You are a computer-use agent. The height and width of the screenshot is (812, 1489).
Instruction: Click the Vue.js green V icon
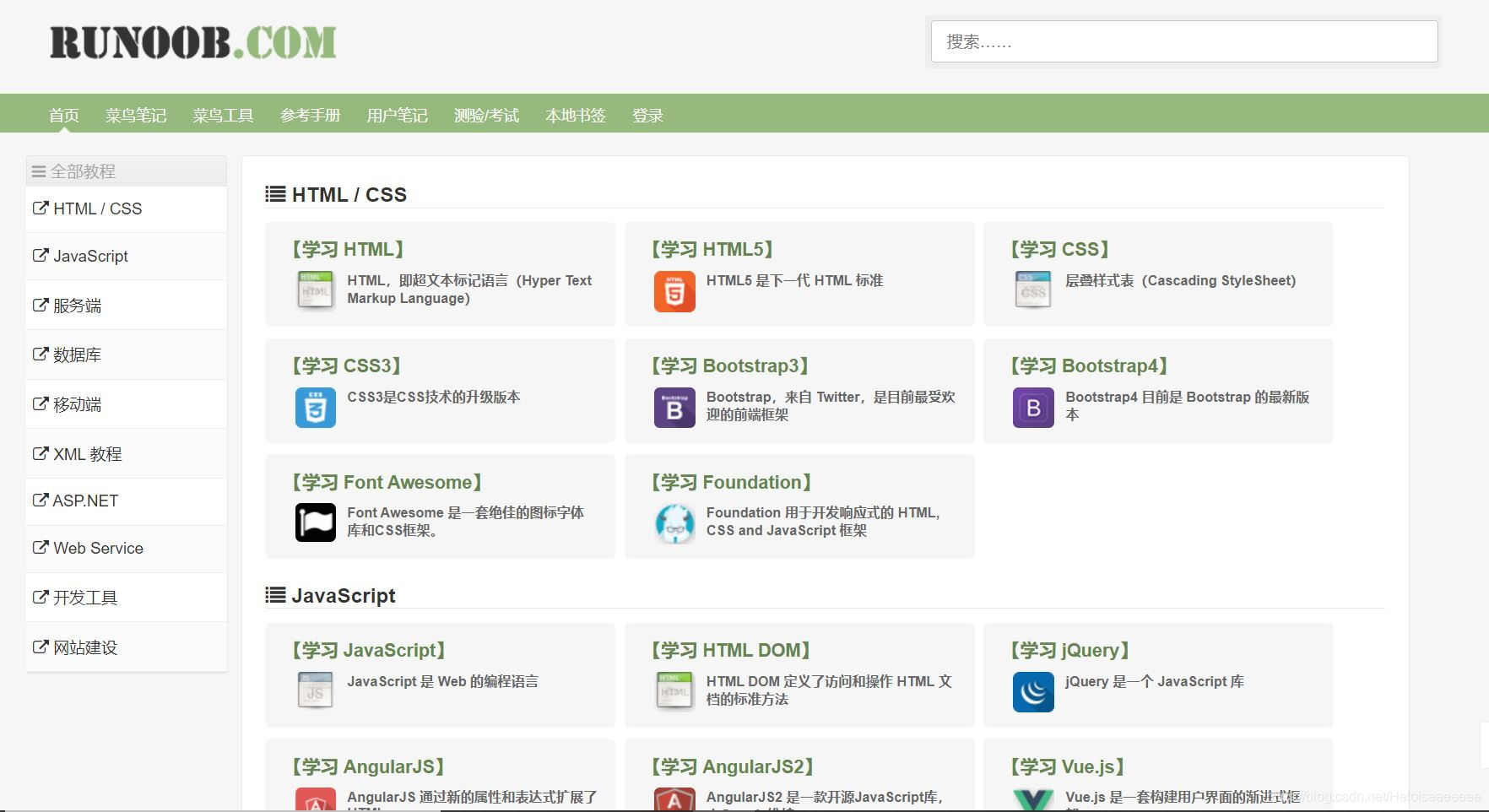pyautogui.click(x=1033, y=799)
